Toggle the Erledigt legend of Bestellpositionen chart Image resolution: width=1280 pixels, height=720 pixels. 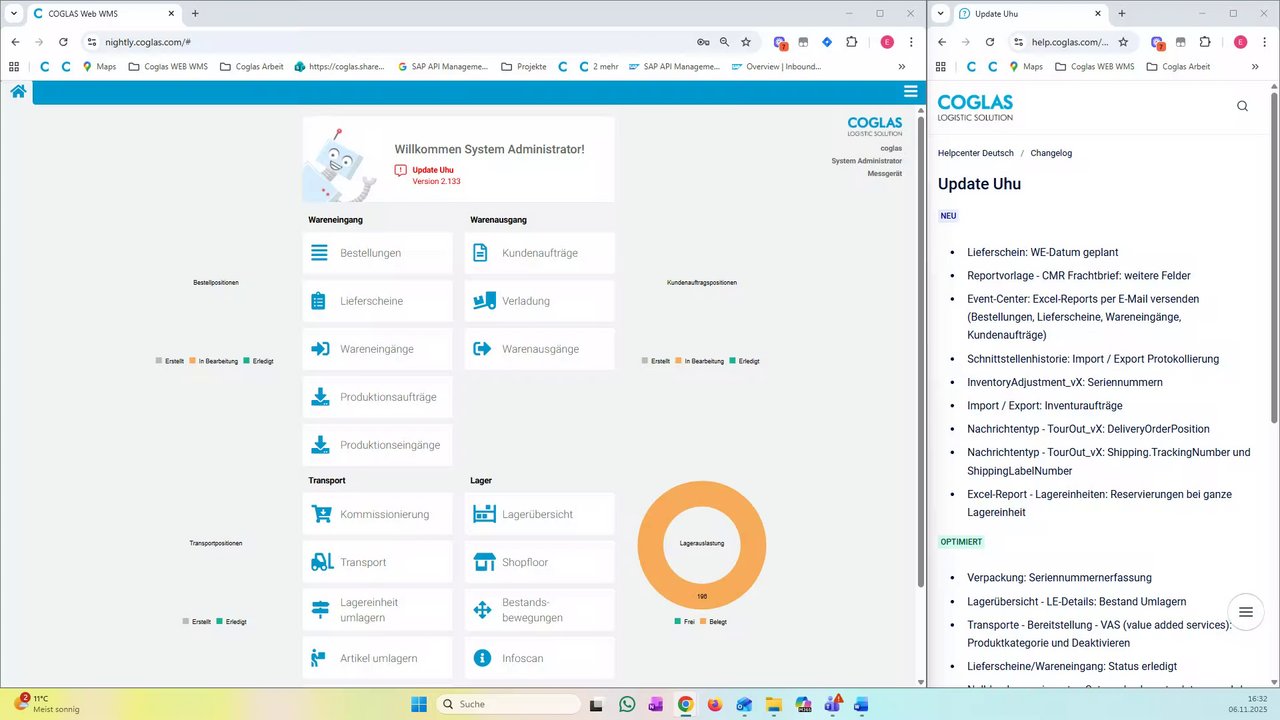[x=258, y=361]
